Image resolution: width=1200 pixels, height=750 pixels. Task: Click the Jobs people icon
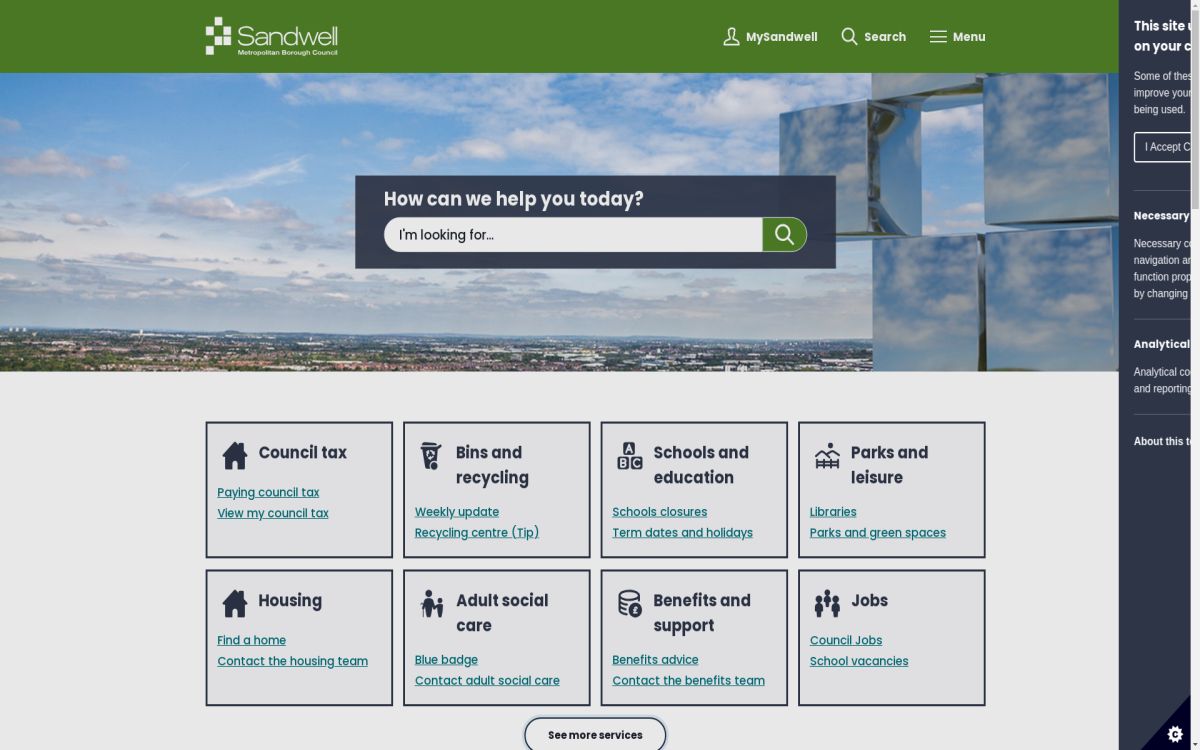pos(827,604)
